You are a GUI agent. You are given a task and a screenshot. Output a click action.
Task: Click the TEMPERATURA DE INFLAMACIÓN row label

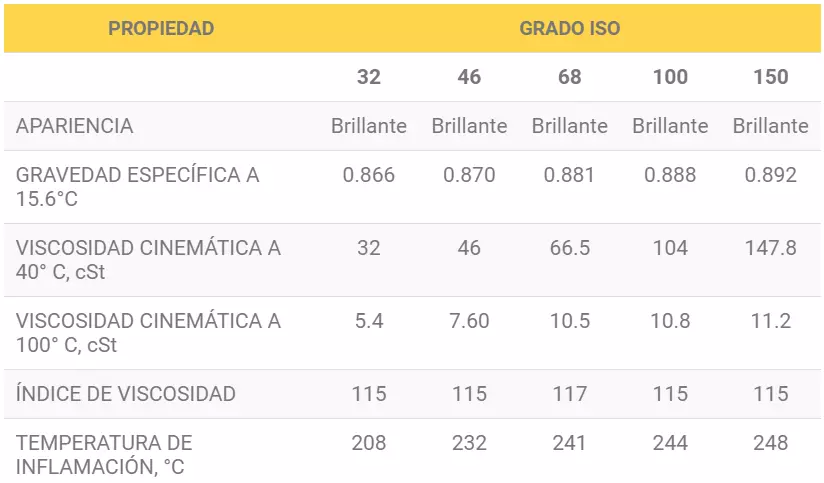[x=104, y=454]
